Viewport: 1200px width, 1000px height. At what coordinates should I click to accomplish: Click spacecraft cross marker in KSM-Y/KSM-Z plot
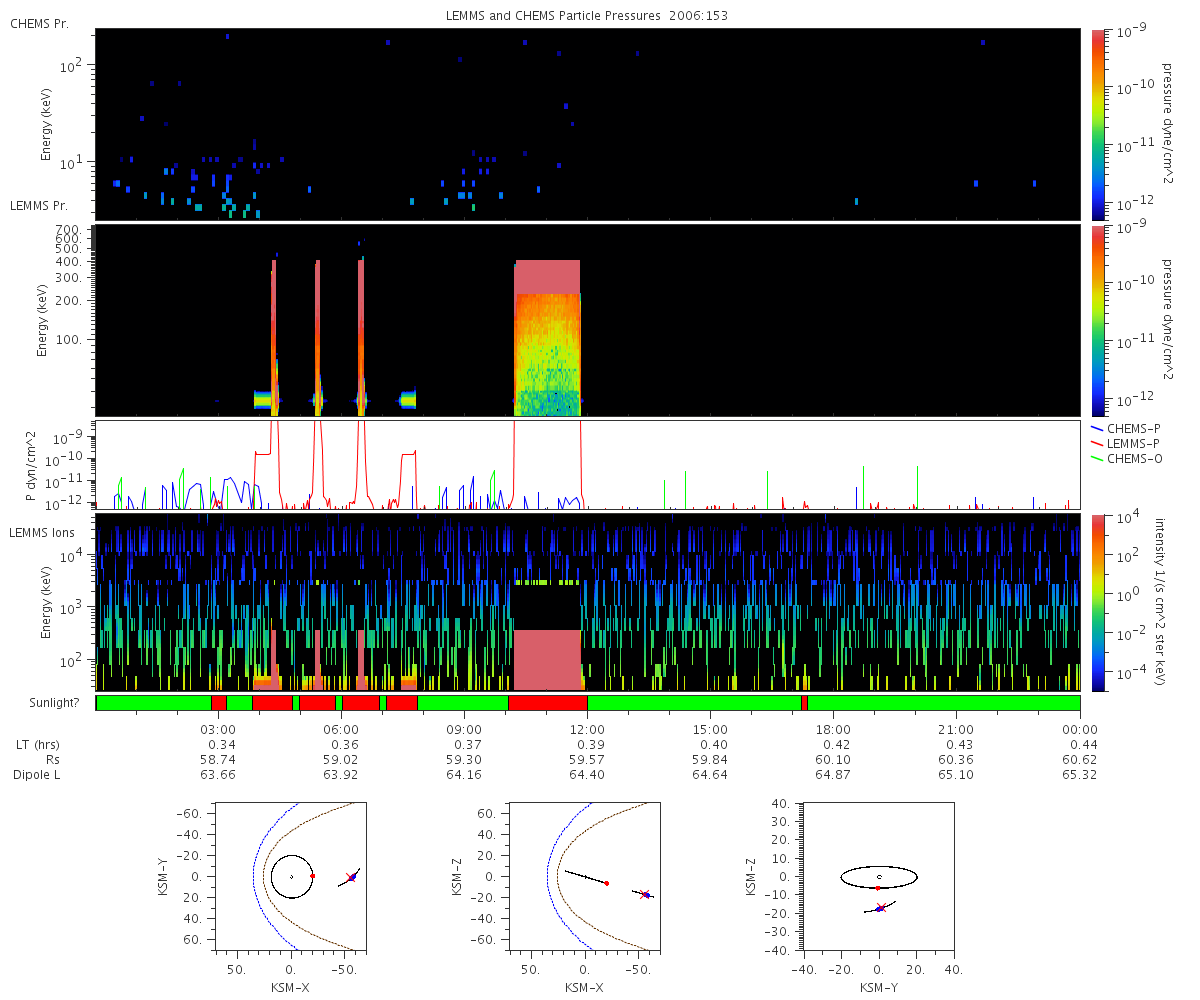click(x=880, y=908)
